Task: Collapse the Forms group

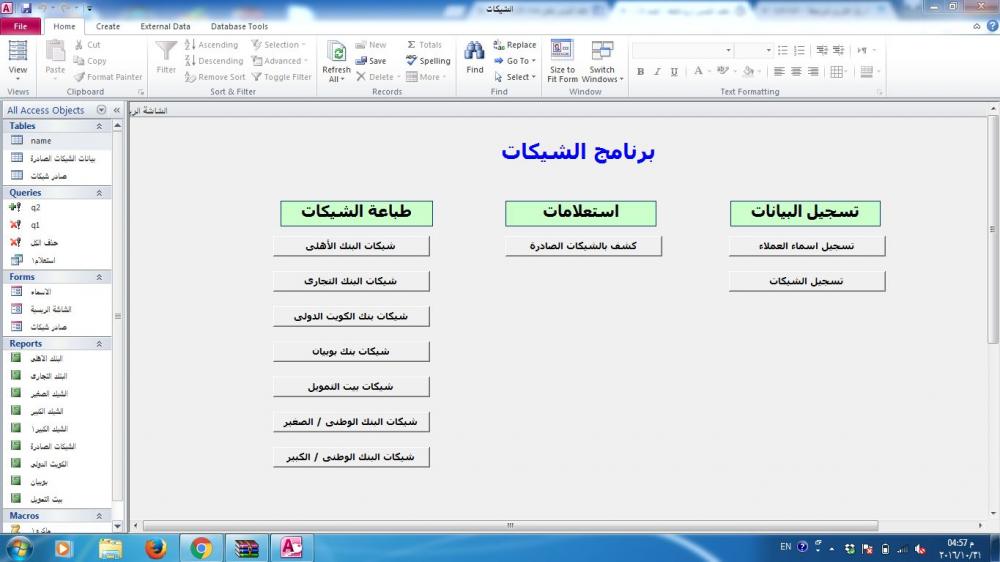Action: 99,277
